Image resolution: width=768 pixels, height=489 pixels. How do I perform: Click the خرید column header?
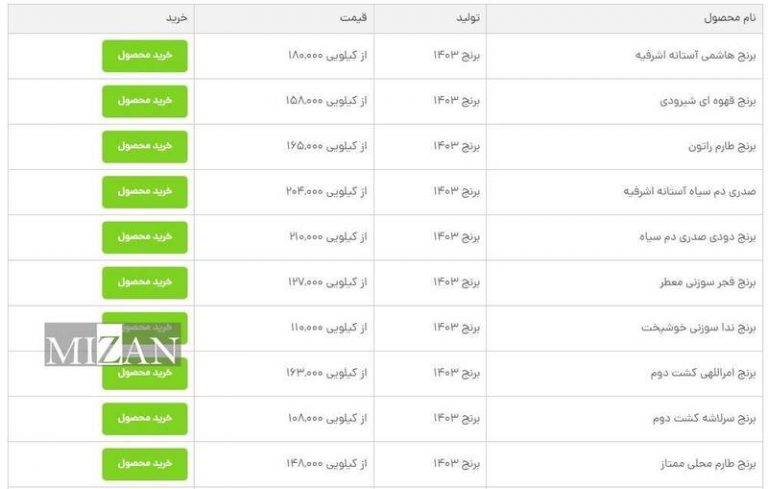coord(176,19)
